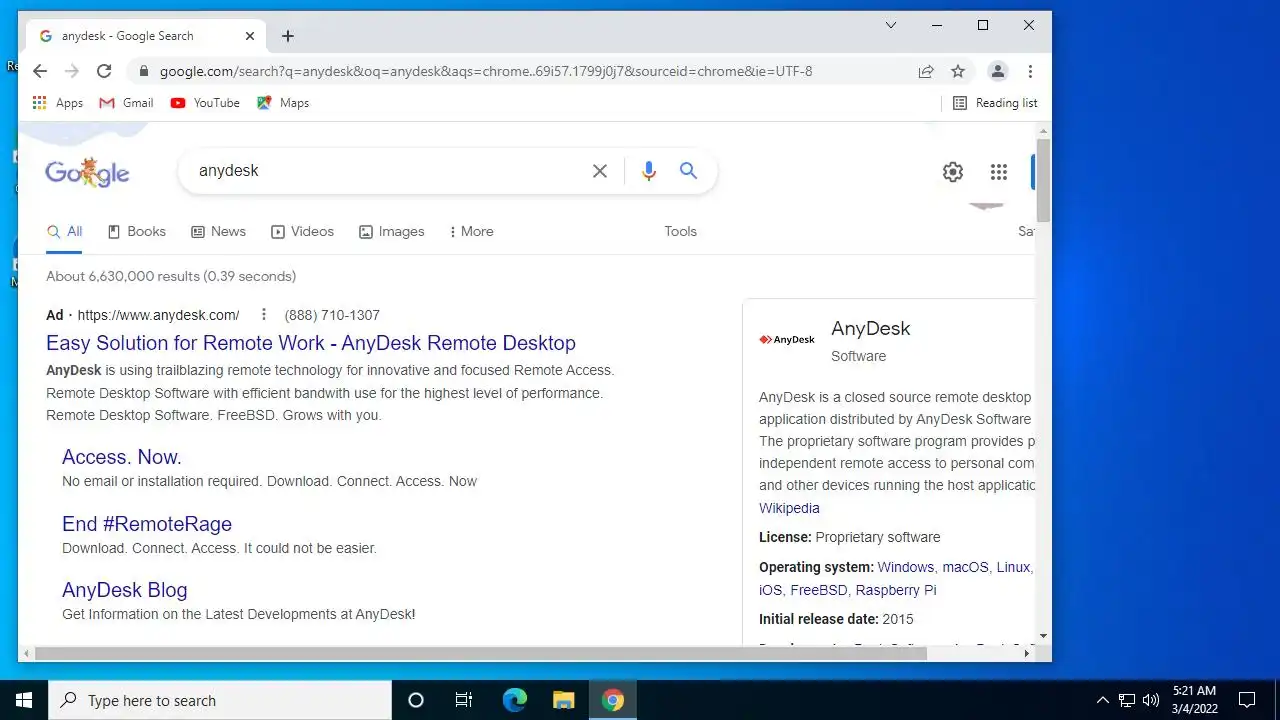Click scroll down arrow on vertical scrollbar

(x=1043, y=636)
